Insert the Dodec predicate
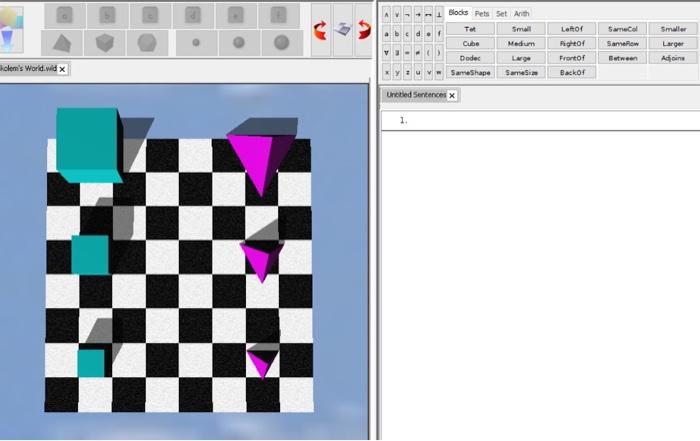 coord(471,58)
